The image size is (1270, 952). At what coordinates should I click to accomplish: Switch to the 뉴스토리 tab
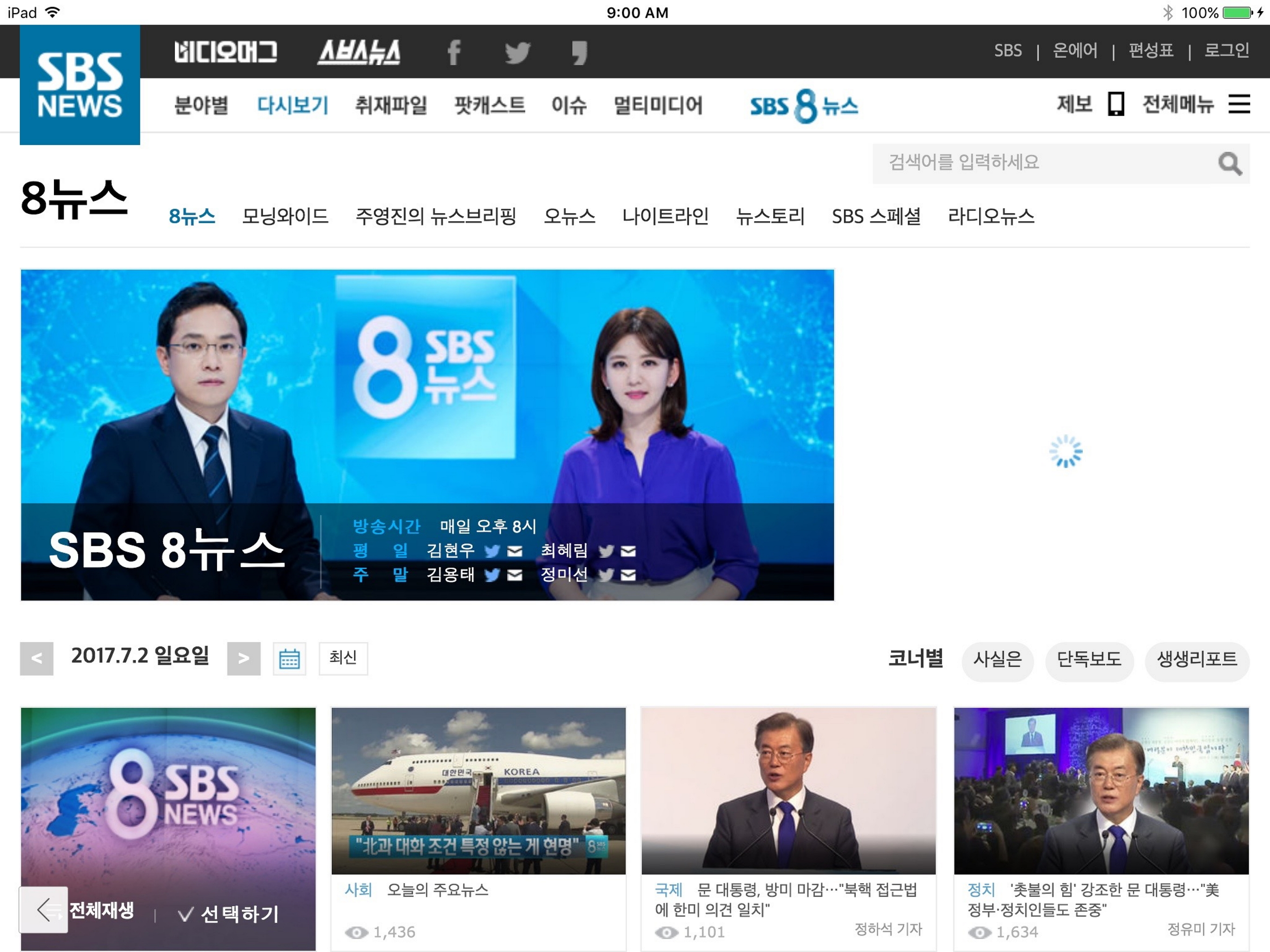coord(770,217)
